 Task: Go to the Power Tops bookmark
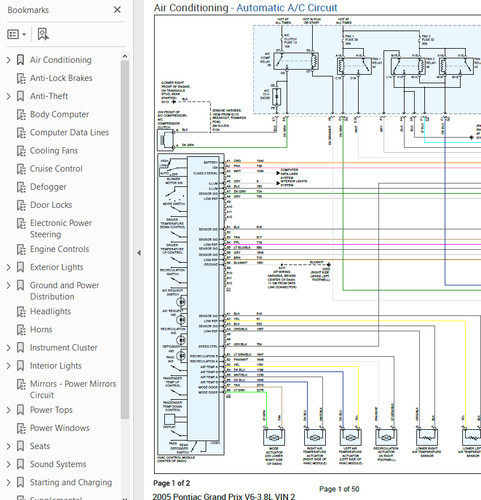pyautogui.click(x=51, y=410)
